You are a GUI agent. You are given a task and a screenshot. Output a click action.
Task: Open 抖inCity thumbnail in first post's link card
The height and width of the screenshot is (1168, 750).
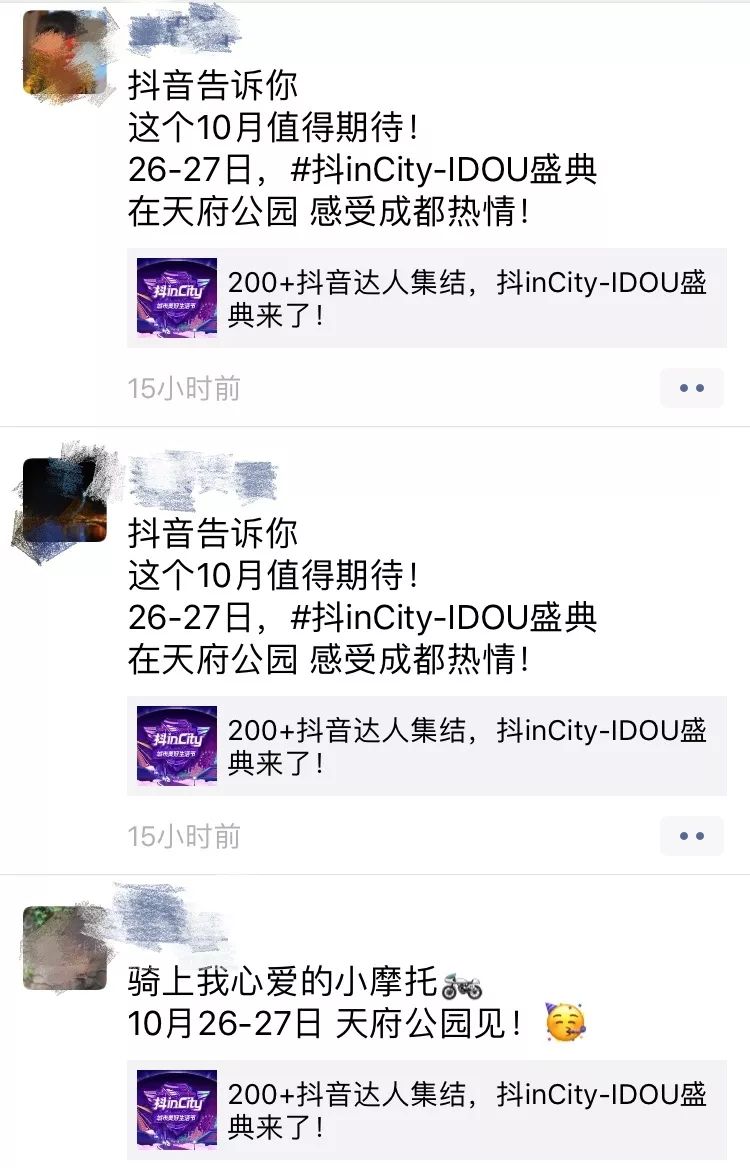click(177, 298)
